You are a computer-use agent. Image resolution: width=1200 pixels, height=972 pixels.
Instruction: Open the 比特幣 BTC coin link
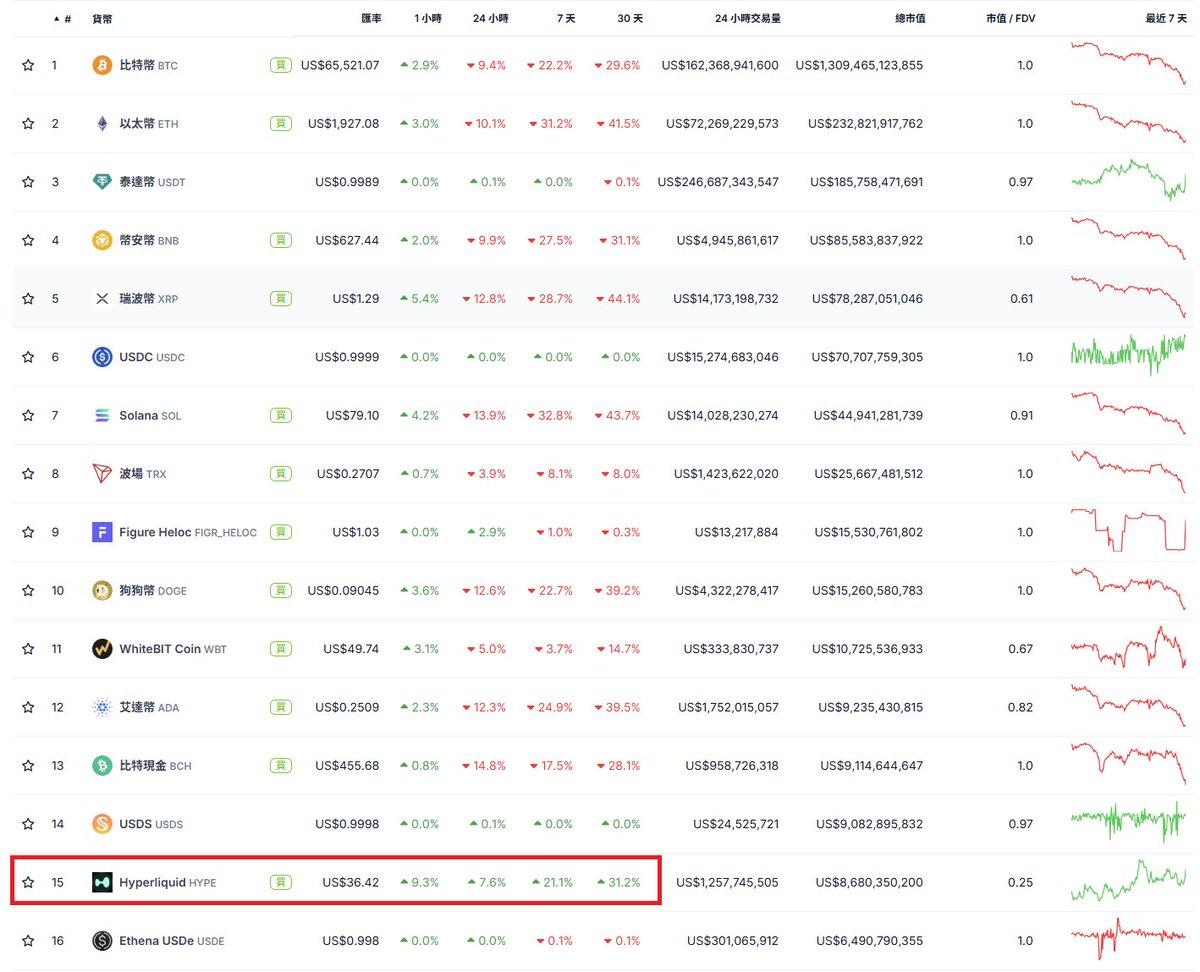[148, 66]
